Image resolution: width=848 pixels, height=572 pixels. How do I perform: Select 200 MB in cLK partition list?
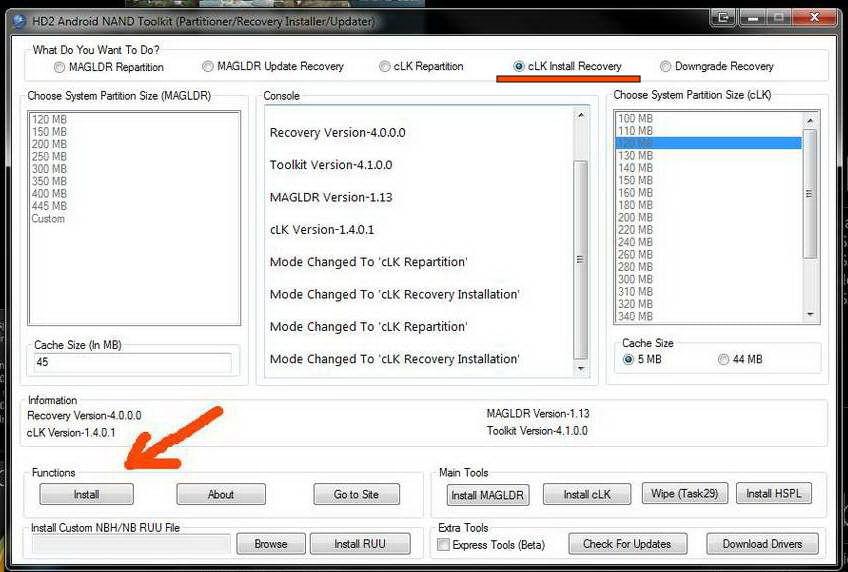point(635,217)
